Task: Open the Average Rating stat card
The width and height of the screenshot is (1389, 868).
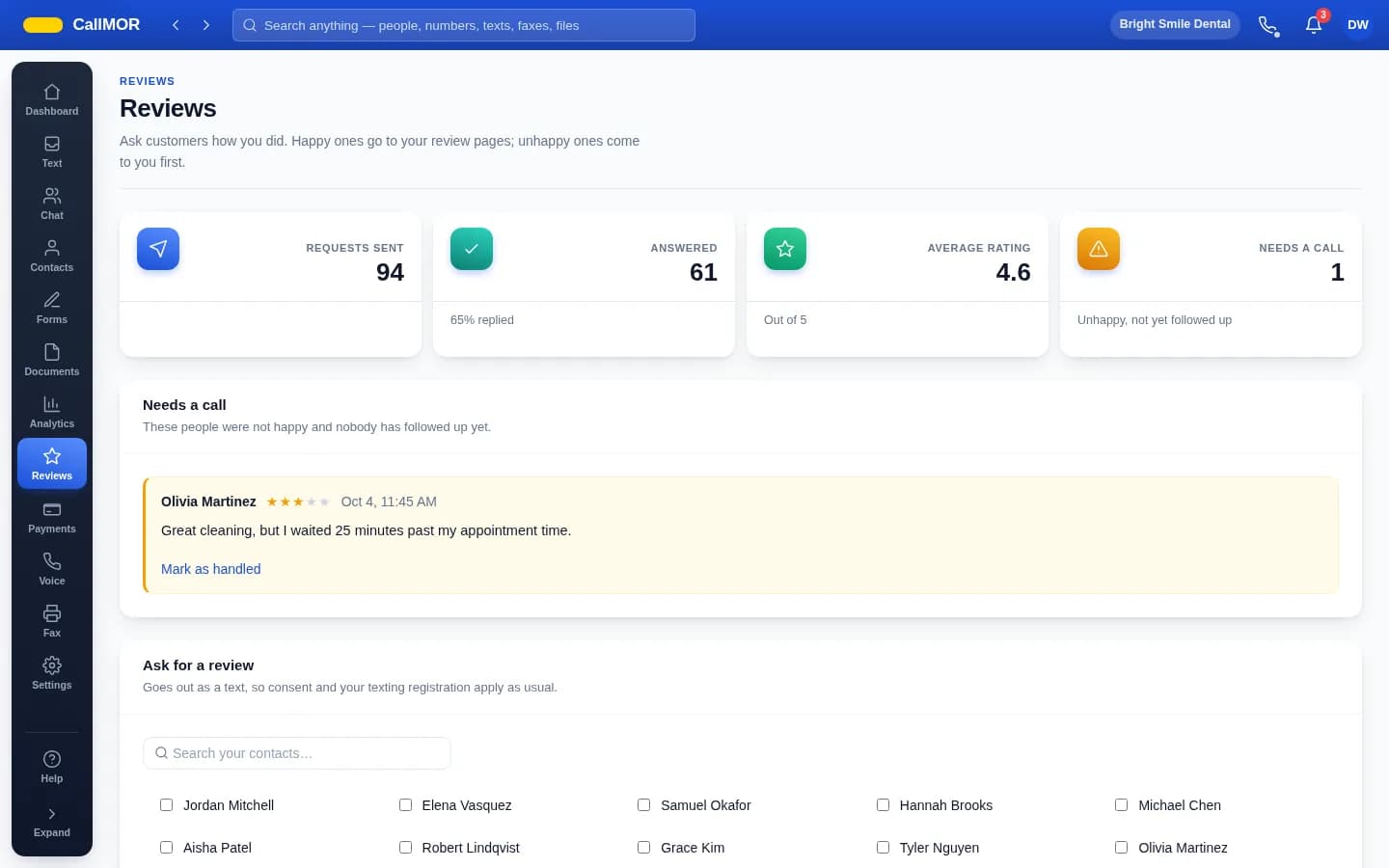Action: click(x=897, y=285)
